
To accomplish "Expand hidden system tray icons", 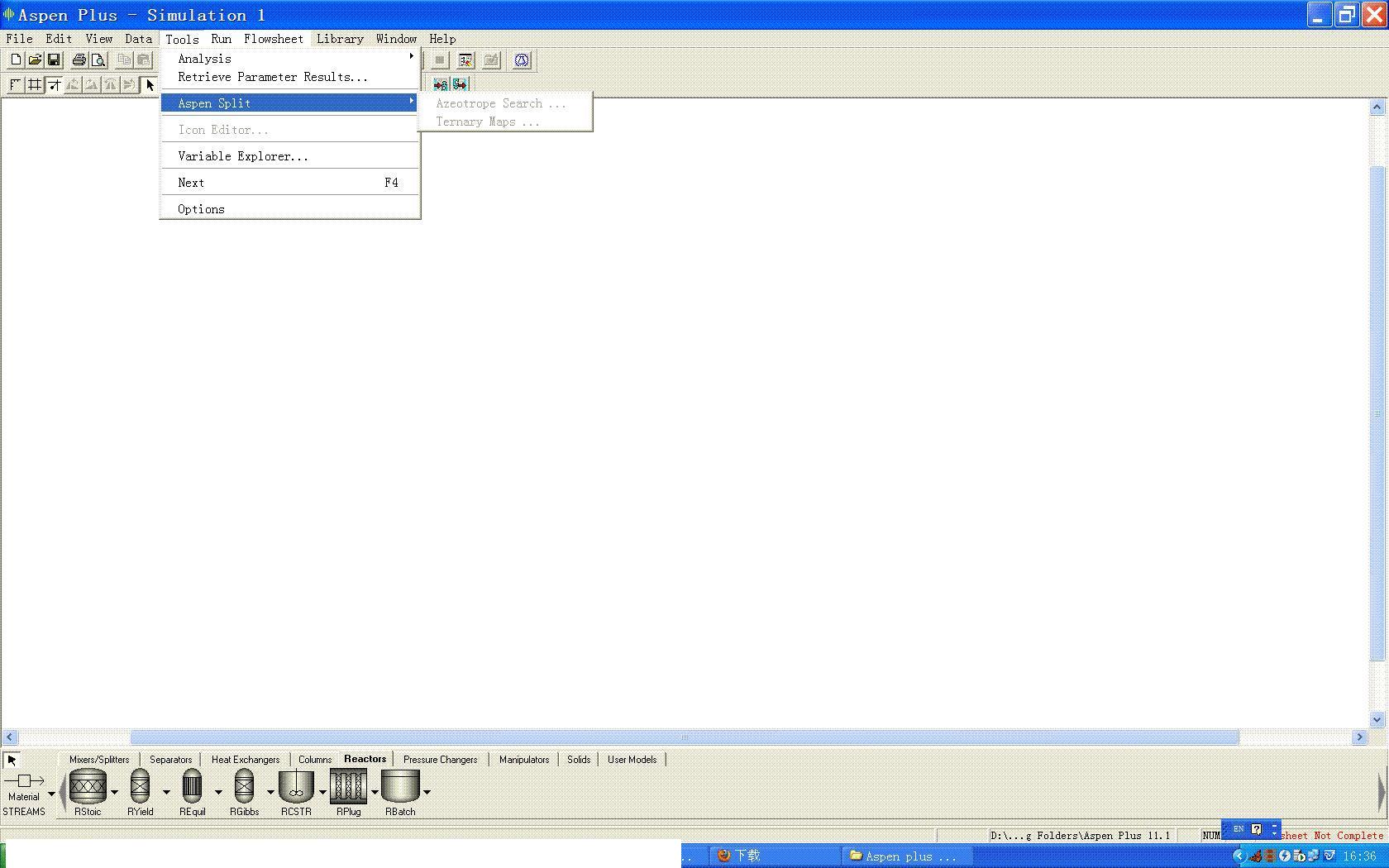I will coord(1239,856).
